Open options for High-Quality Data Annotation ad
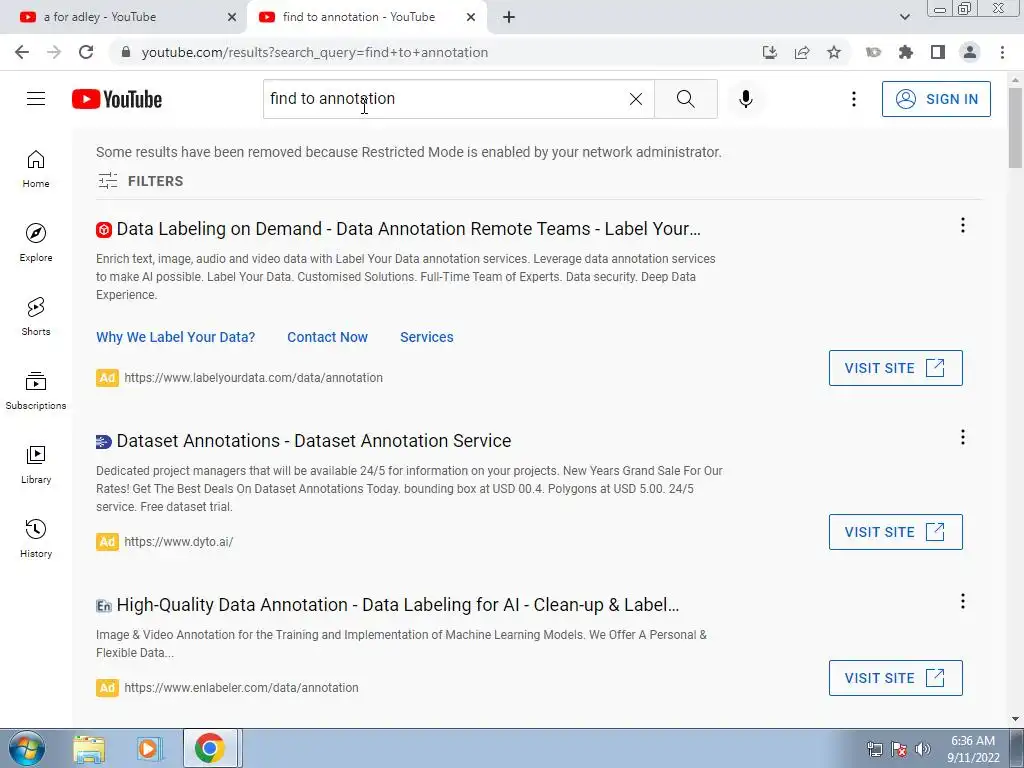Image resolution: width=1024 pixels, height=768 pixels. [963, 601]
